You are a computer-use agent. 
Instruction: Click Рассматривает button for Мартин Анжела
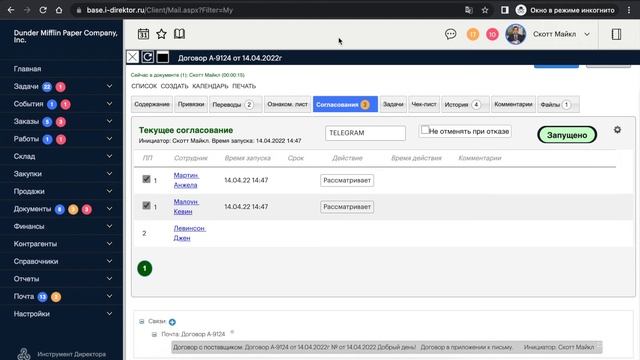(347, 180)
